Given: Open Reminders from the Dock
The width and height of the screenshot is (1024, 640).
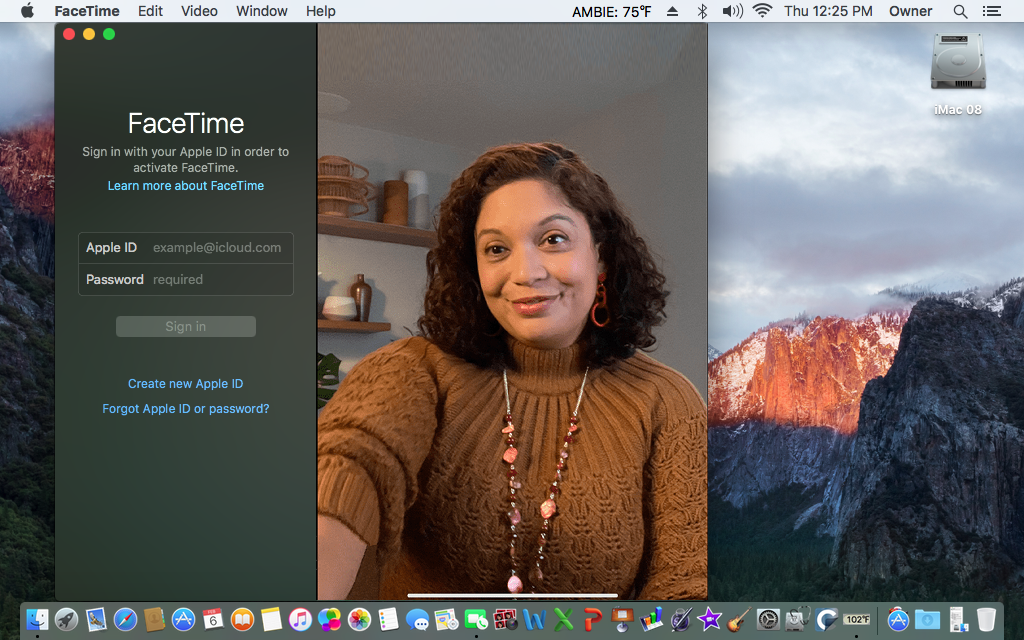Looking at the screenshot, I should pyautogui.click(x=388, y=618).
